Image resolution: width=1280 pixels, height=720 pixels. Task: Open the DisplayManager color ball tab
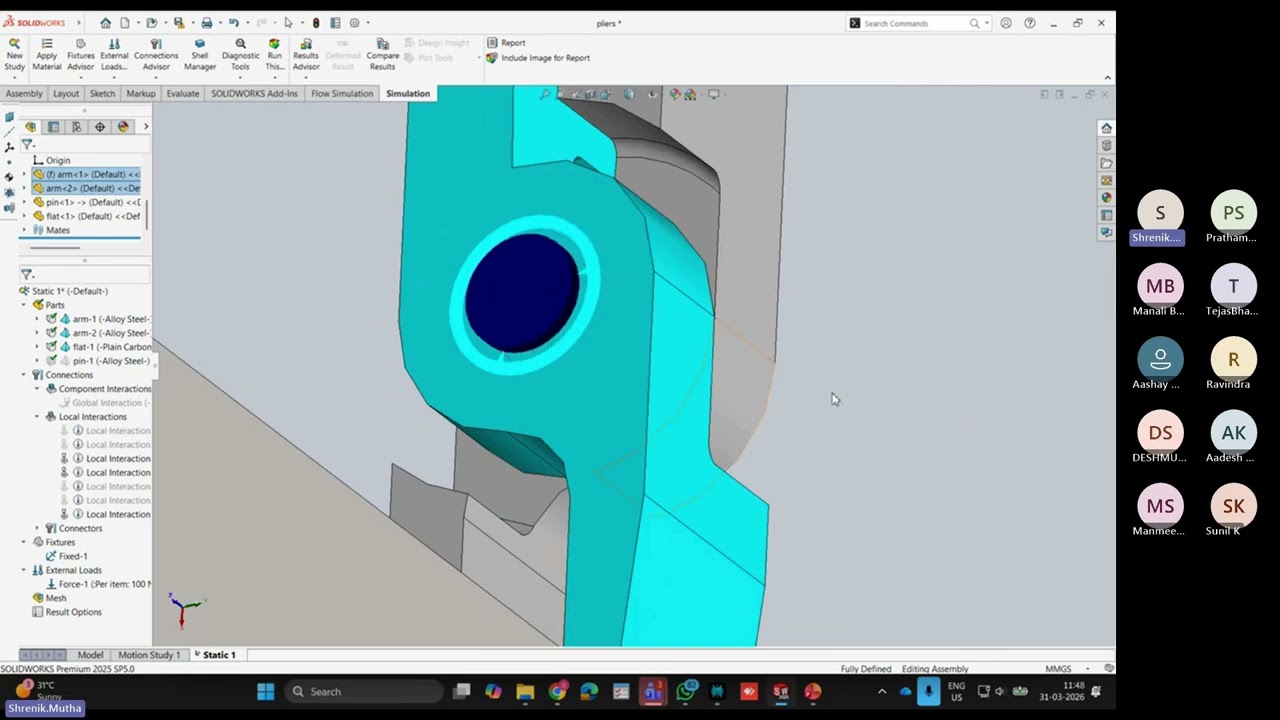[x=123, y=127]
